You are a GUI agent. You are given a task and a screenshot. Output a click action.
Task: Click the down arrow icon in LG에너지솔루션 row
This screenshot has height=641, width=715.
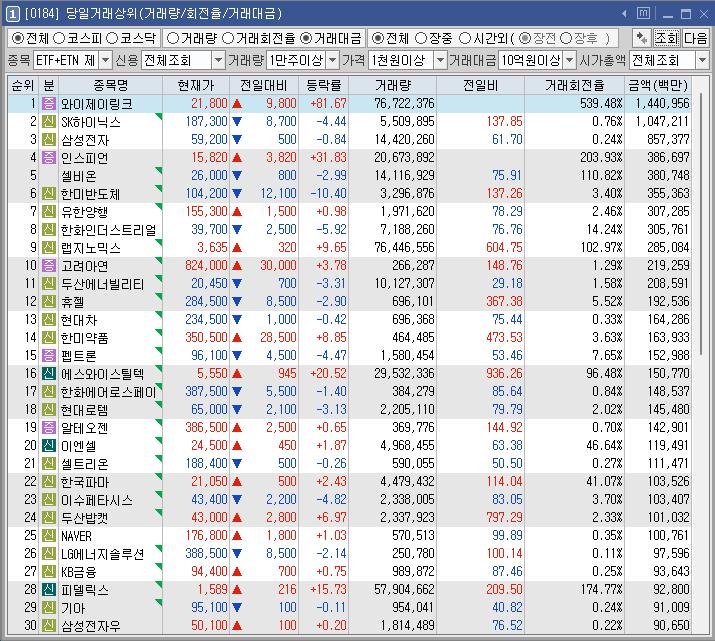pyautogui.click(x=237, y=554)
